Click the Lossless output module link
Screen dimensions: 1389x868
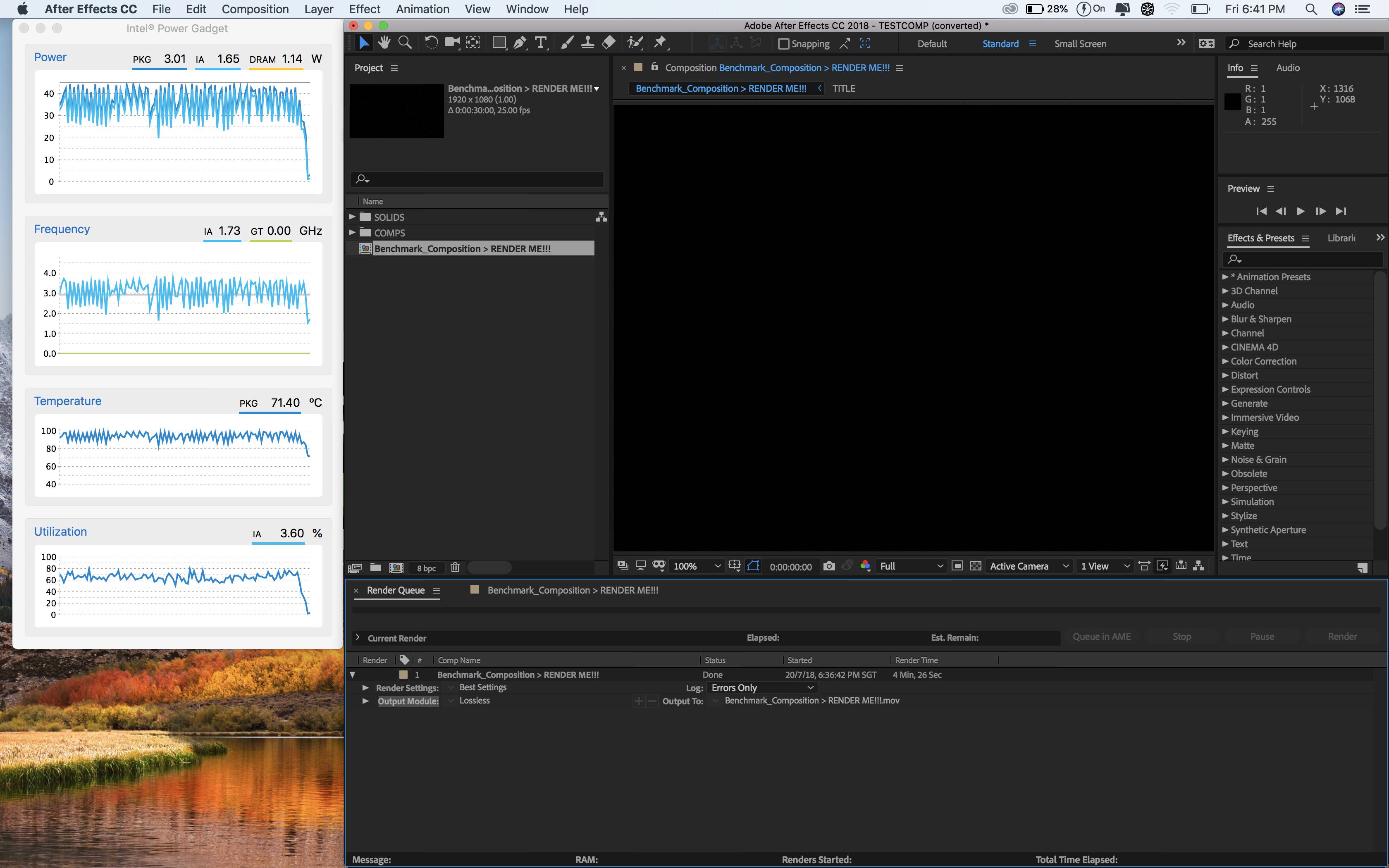point(475,700)
